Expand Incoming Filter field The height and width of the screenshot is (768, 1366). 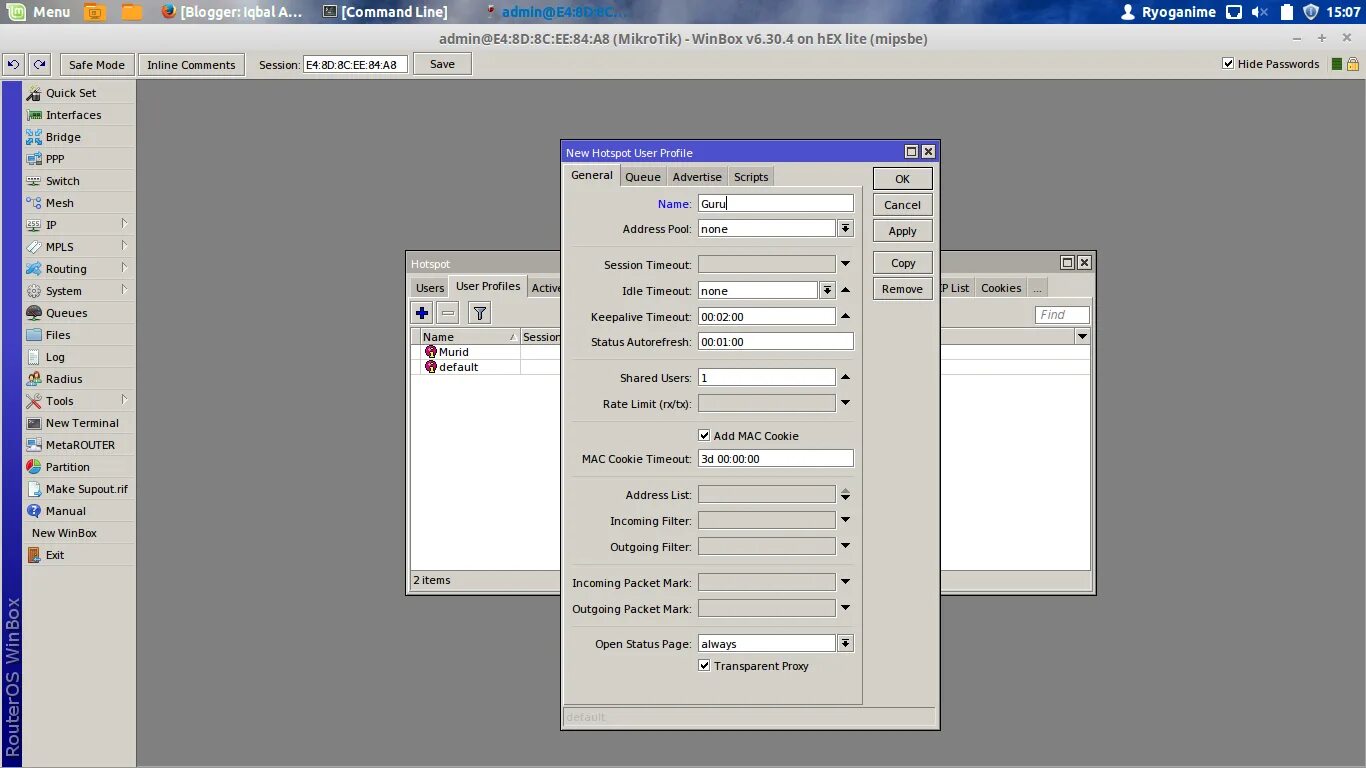[x=845, y=521]
